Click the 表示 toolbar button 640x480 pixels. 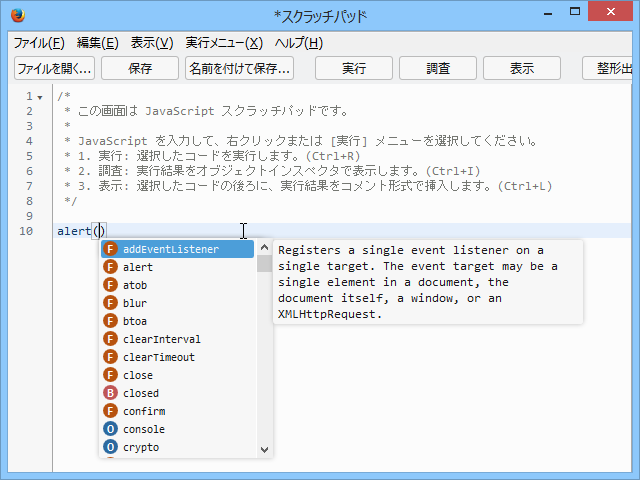tap(522, 68)
